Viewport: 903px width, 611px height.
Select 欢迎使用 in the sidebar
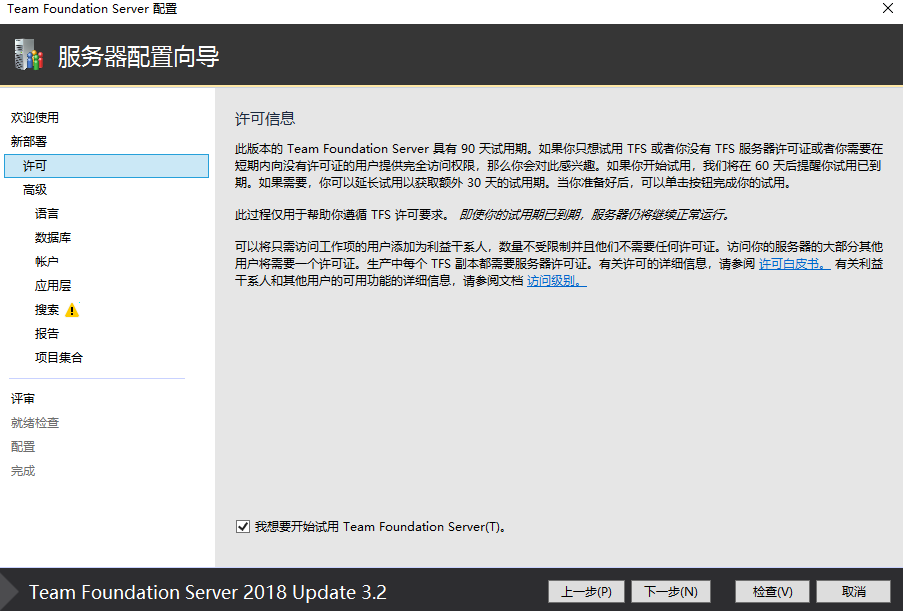click(x=35, y=117)
